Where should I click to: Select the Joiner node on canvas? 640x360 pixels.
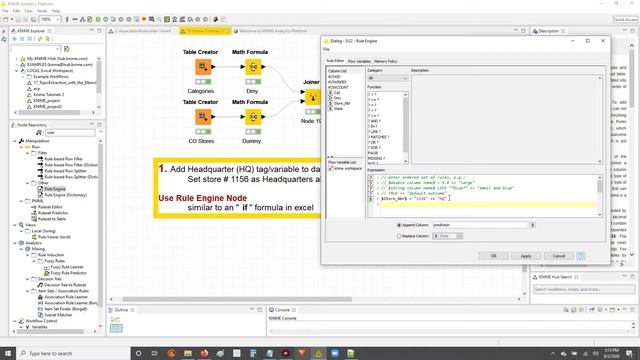pos(313,97)
